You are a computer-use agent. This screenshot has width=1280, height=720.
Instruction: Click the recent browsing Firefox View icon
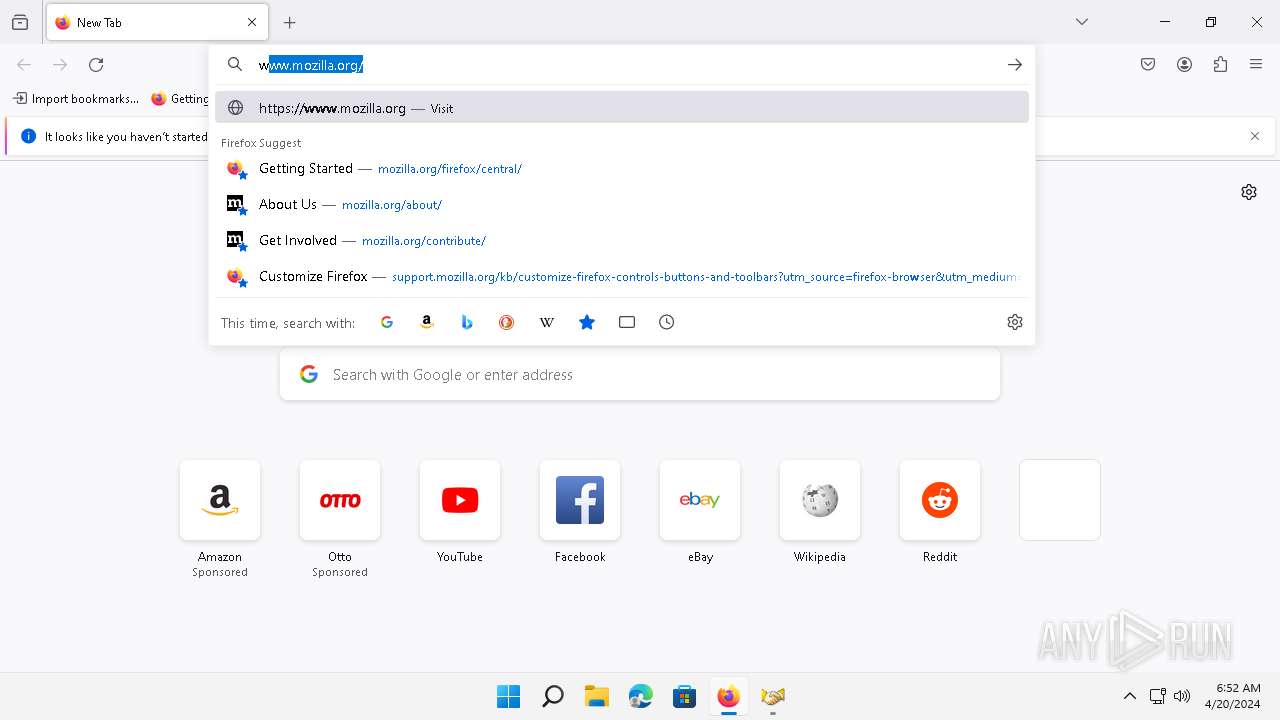pyautogui.click(x=20, y=22)
